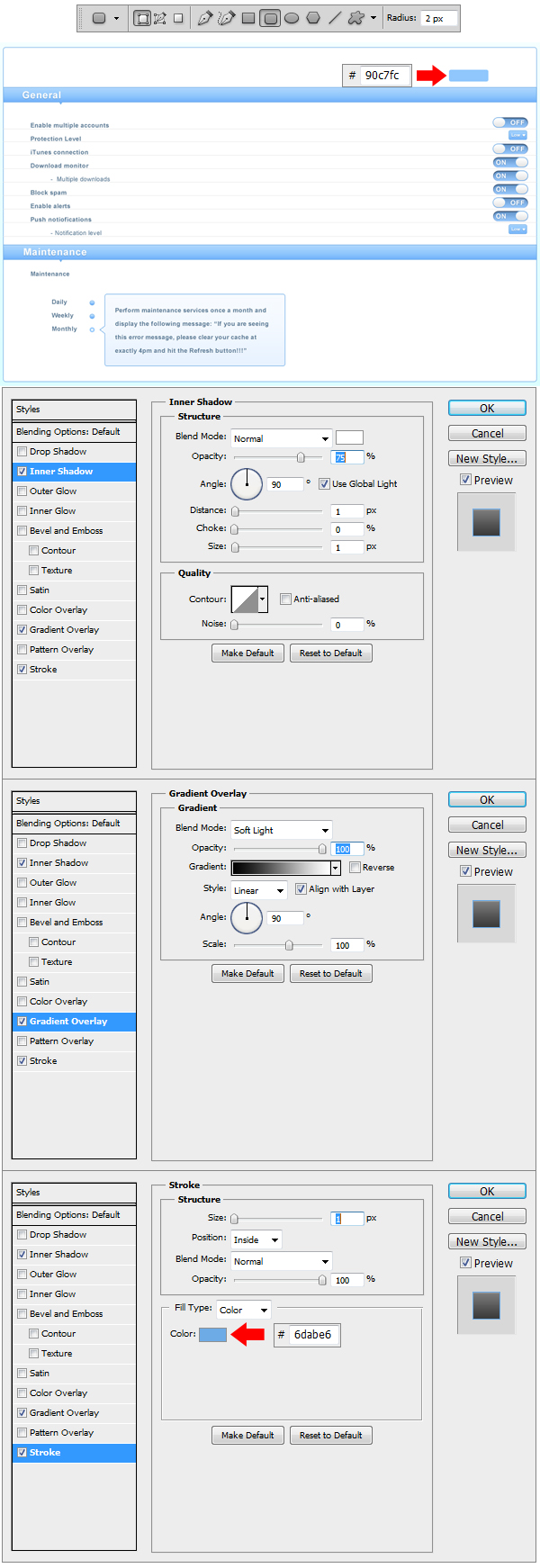Image resolution: width=540 pixels, height=1568 pixels.
Task: Pick the Line shape tool
Action: pos(335,18)
